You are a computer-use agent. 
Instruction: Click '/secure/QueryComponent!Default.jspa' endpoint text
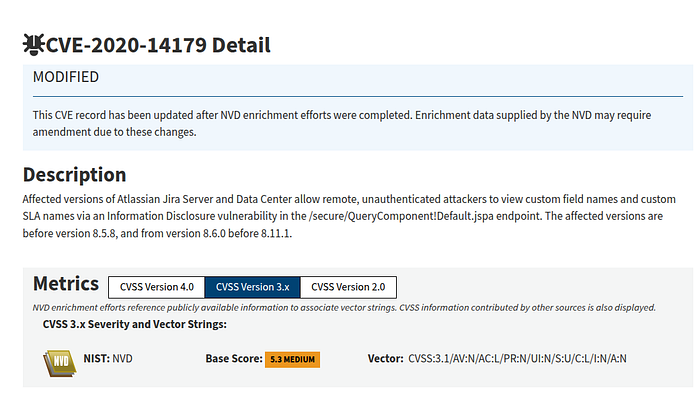(x=401, y=216)
